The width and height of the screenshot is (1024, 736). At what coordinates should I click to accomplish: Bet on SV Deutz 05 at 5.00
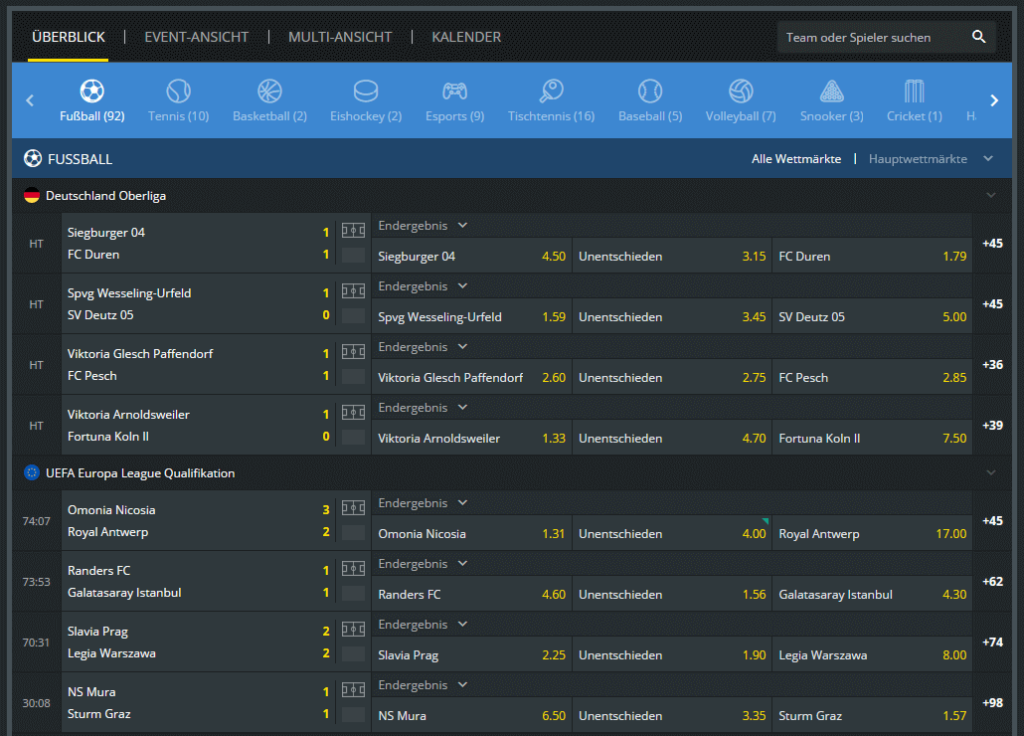[x=872, y=317]
